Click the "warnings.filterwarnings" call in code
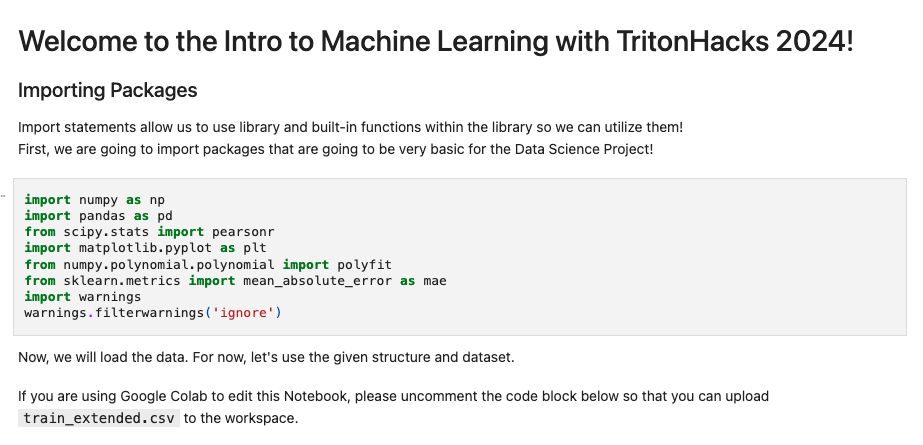 (114, 313)
